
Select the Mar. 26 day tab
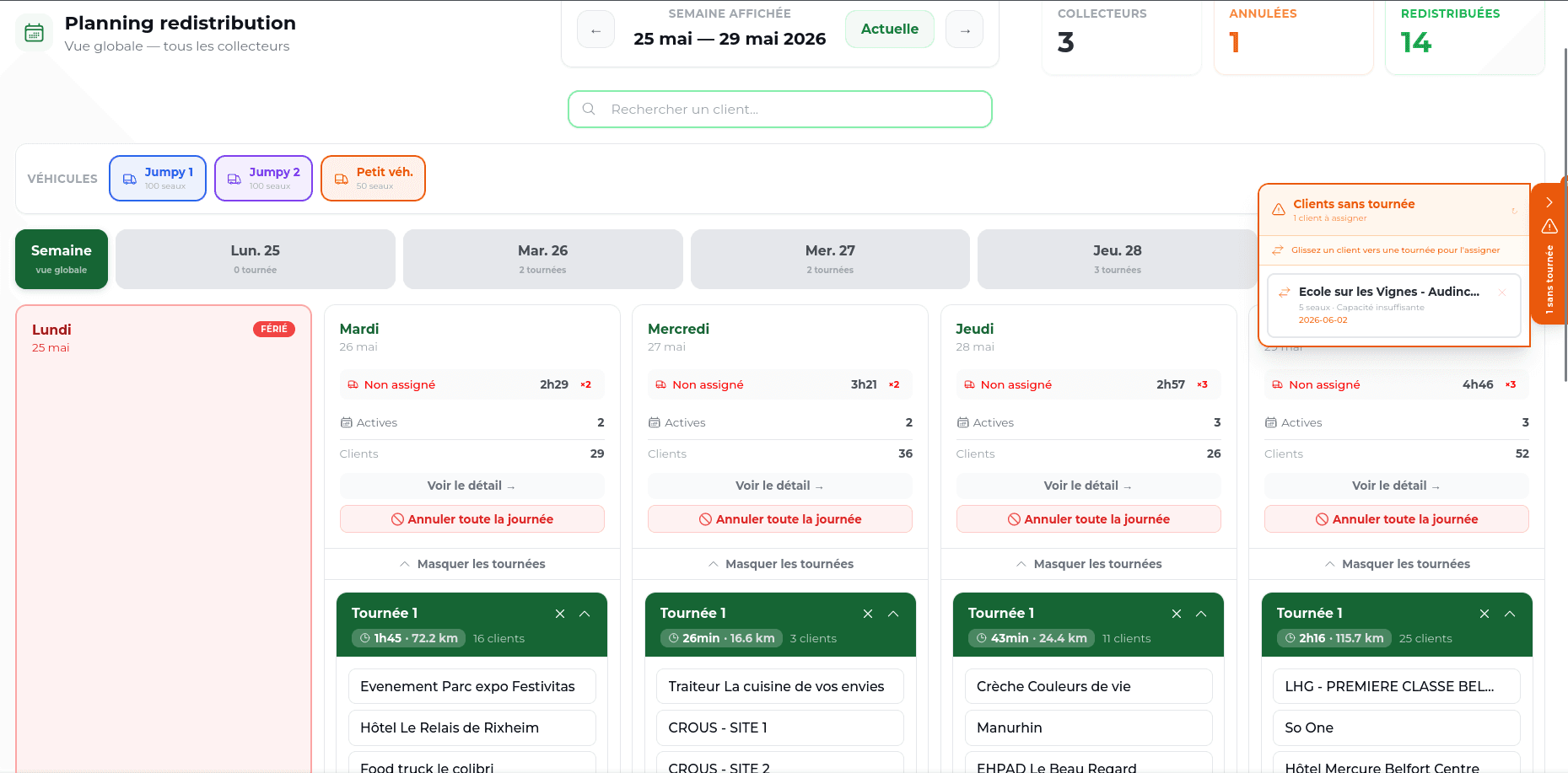pos(542,259)
